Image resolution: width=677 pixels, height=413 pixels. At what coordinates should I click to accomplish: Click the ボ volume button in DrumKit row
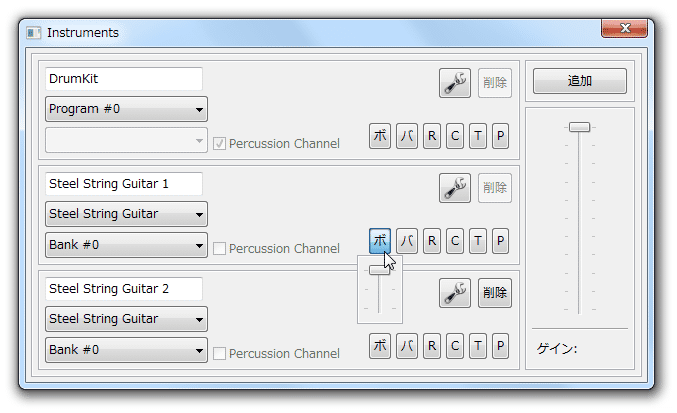coord(380,136)
